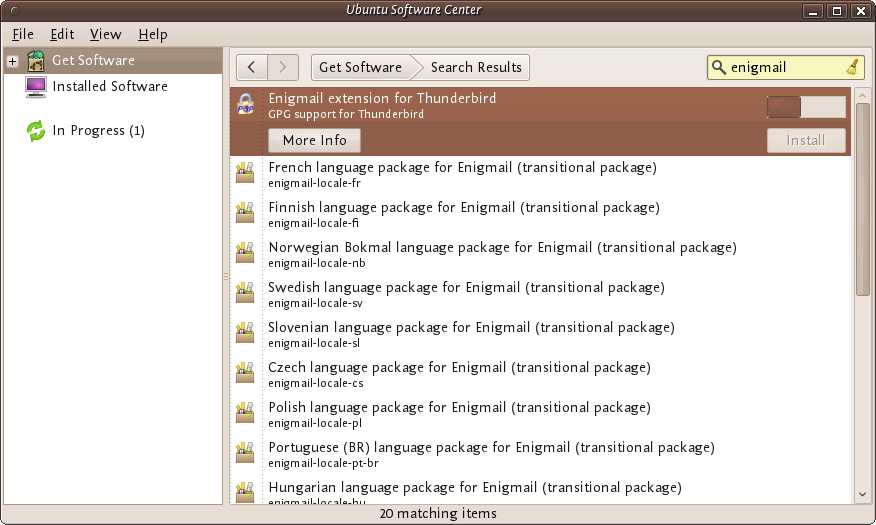Click the clear-search broom icon
Screen dimensions: 876x525
852,67
